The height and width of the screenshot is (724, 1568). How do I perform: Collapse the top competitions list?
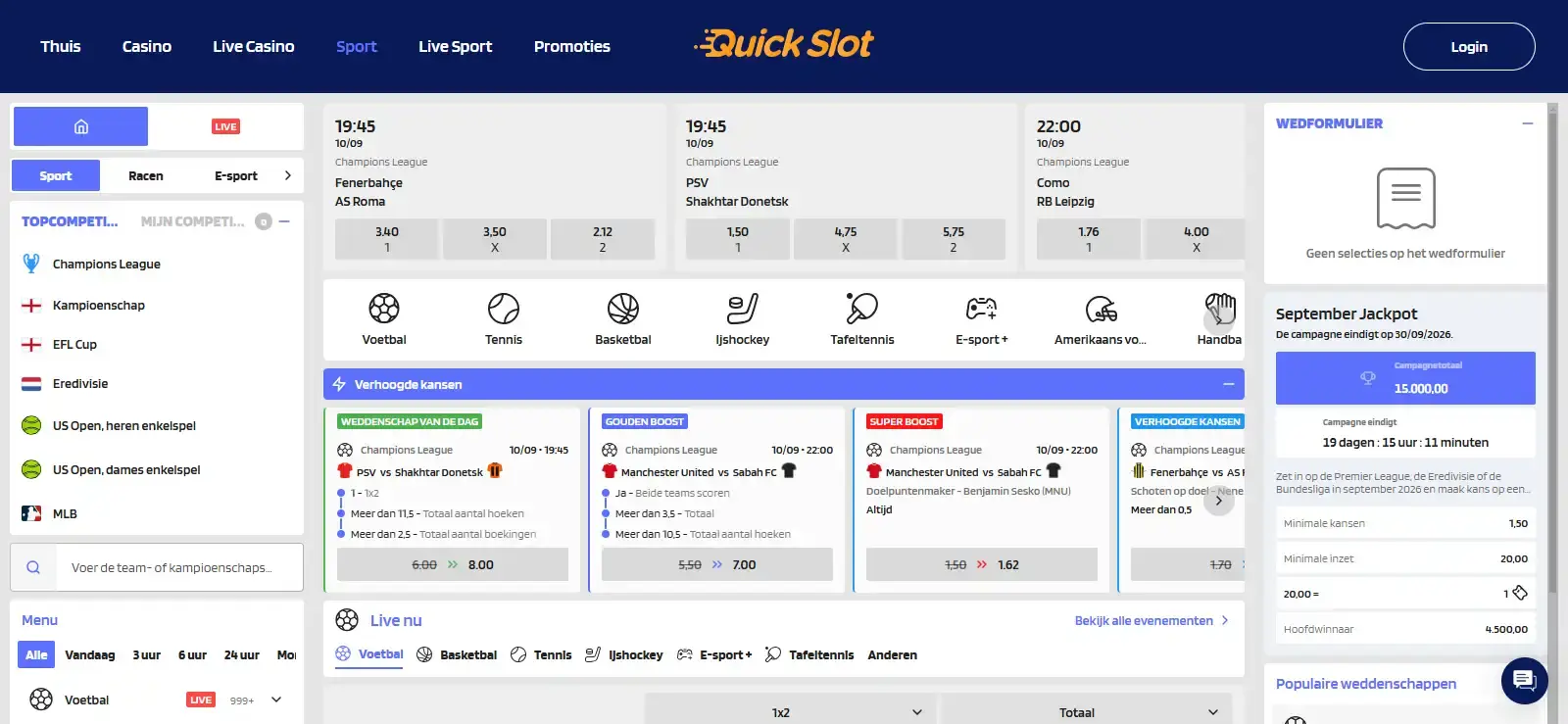[284, 221]
